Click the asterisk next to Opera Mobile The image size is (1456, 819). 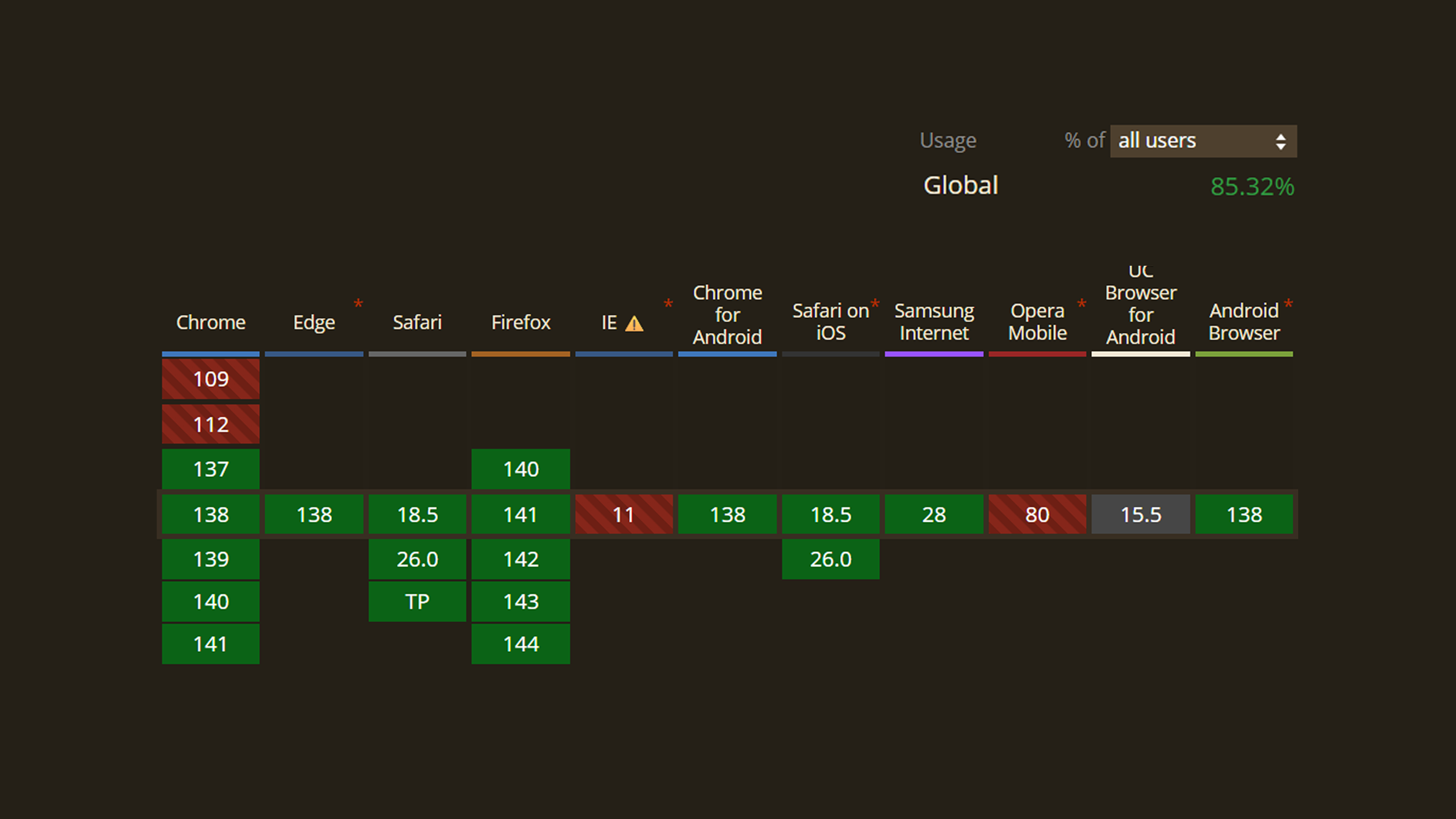(1081, 303)
